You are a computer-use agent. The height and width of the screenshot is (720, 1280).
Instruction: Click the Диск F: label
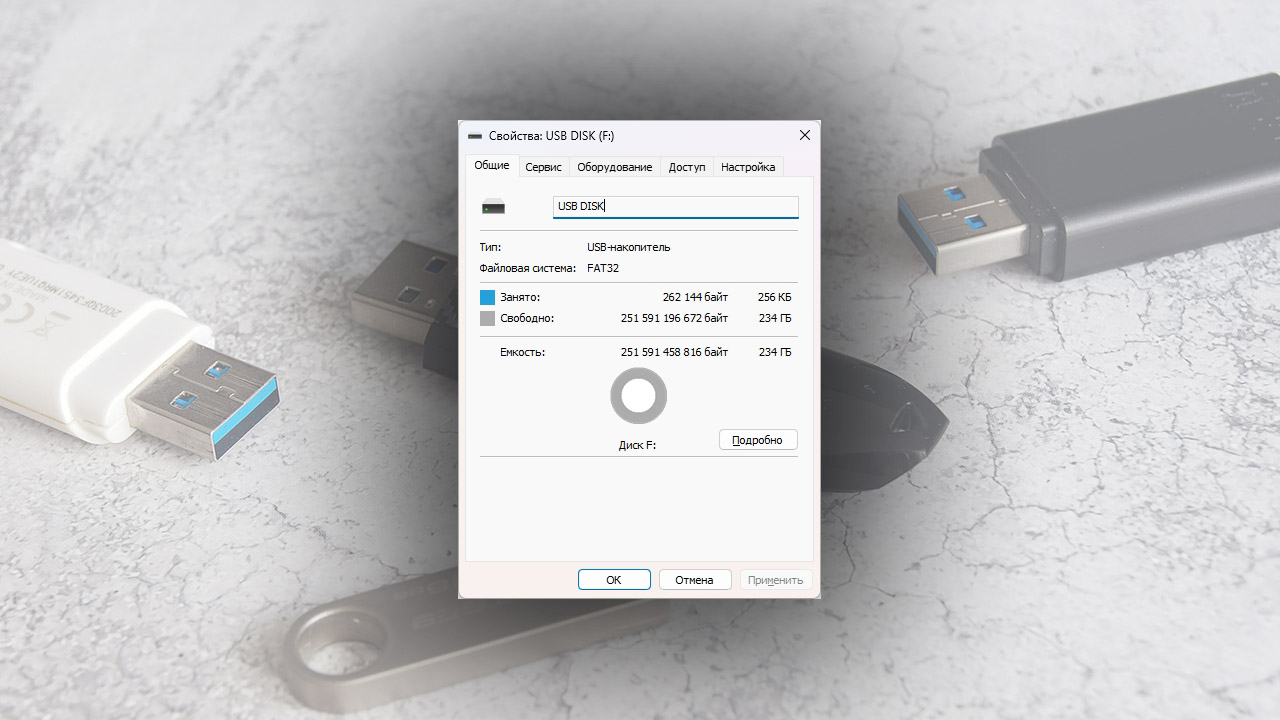click(638, 445)
